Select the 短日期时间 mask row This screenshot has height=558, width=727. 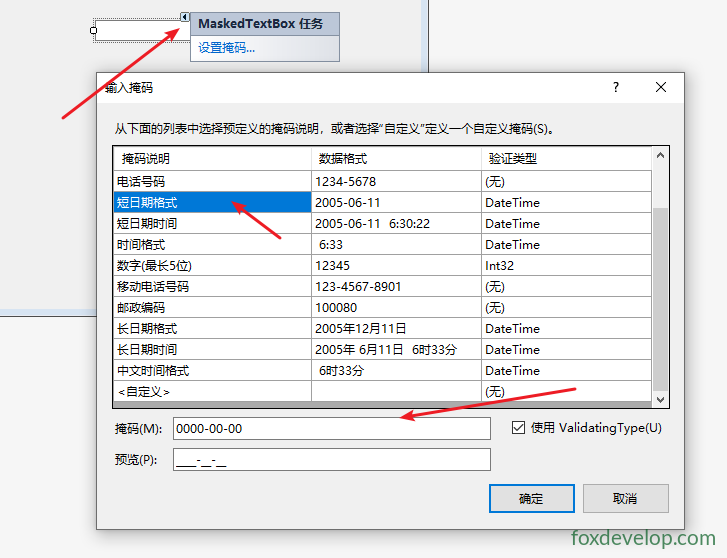pos(382,224)
